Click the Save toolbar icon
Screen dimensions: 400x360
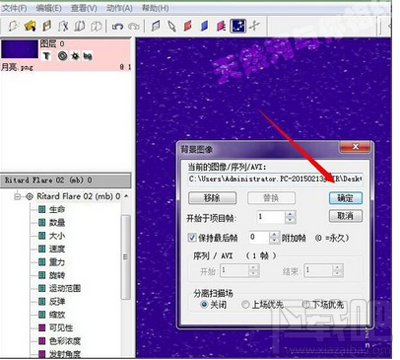pos(47,26)
